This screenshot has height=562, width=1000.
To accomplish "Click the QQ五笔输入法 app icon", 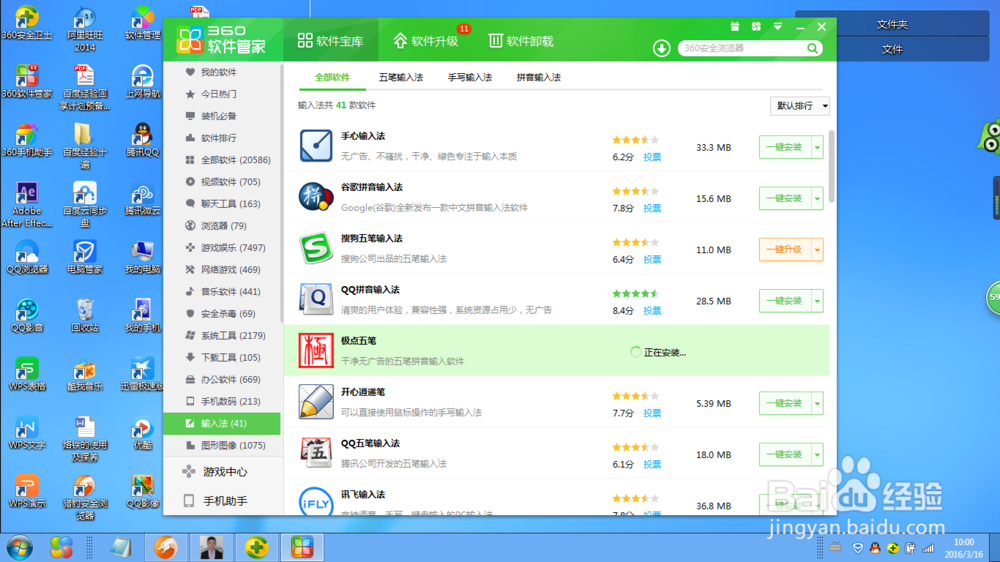I will point(316,452).
